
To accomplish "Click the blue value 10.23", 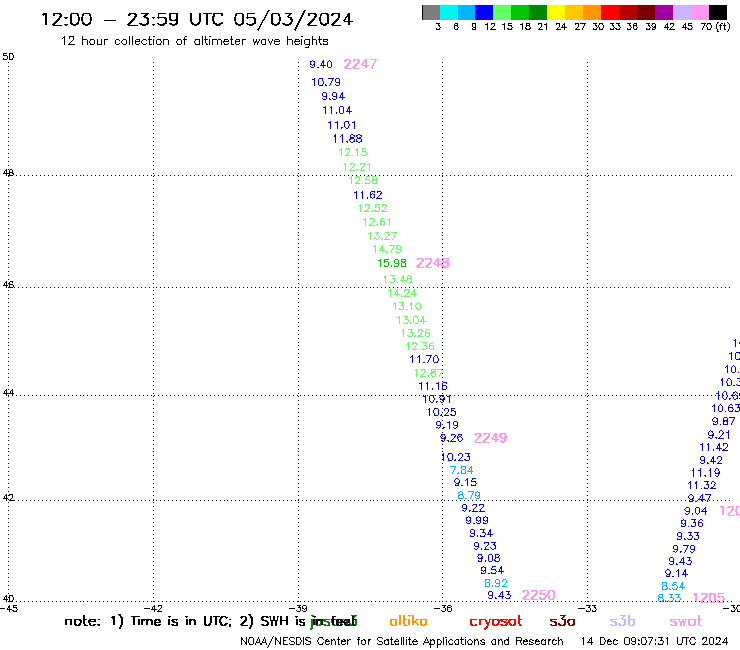I will [x=456, y=457].
